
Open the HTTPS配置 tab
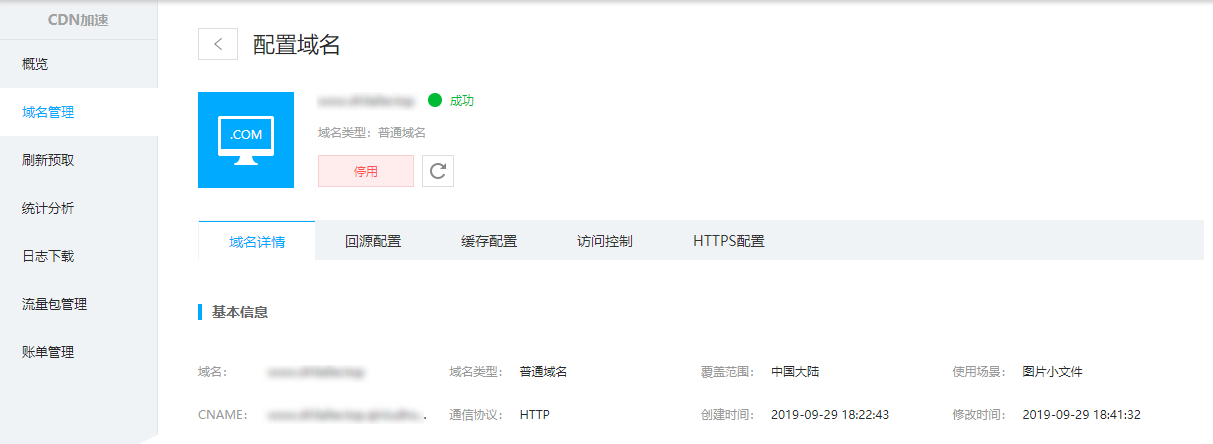[x=728, y=241]
